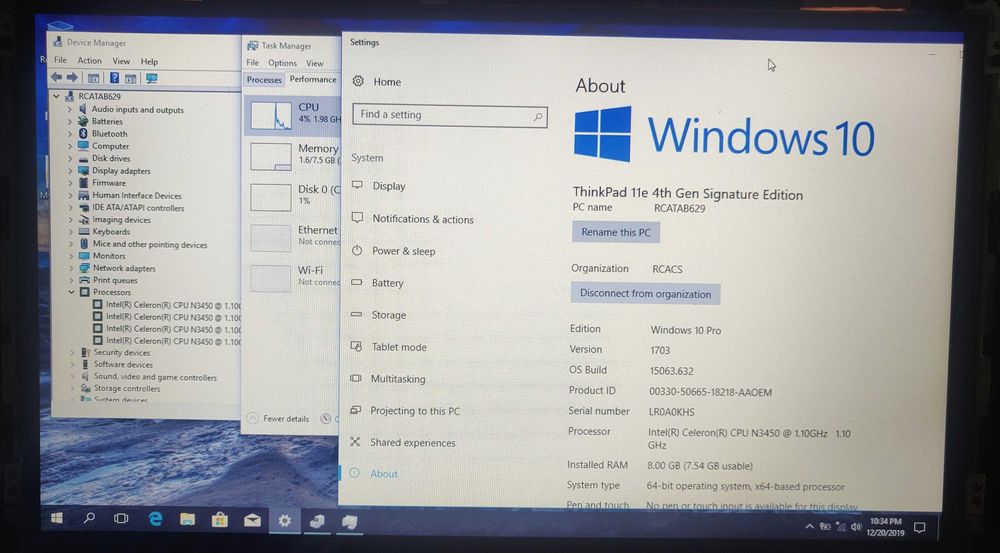The width and height of the screenshot is (1000, 553).
Task: Click into Find a setting box
Action: tap(450, 116)
